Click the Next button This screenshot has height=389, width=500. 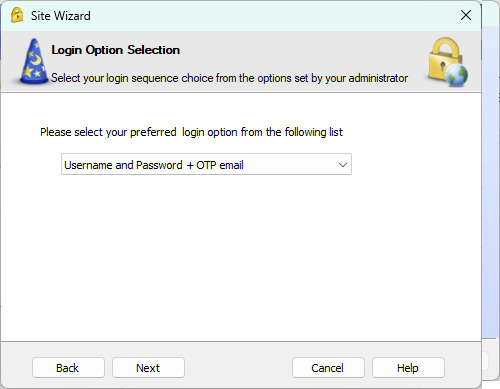(x=148, y=368)
